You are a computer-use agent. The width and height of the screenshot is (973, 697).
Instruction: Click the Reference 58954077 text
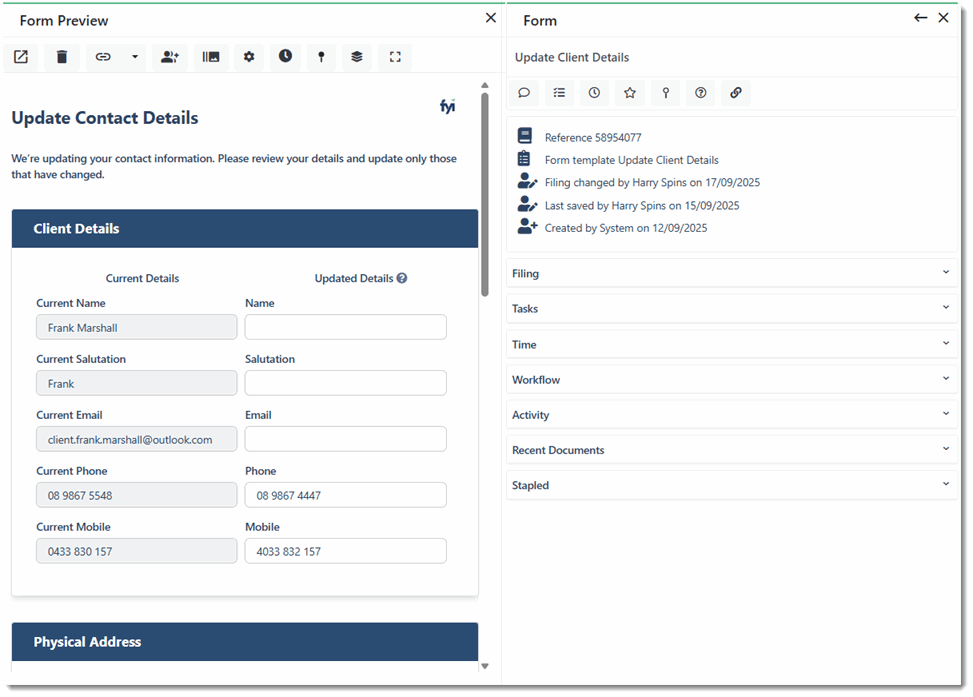pyautogui.click(x=593, y=138)
